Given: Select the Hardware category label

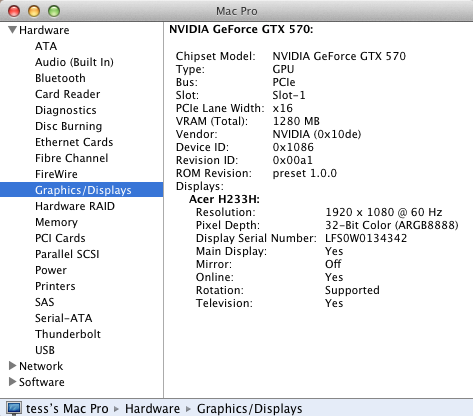Looking at the screenshot, I should point(44,30).
